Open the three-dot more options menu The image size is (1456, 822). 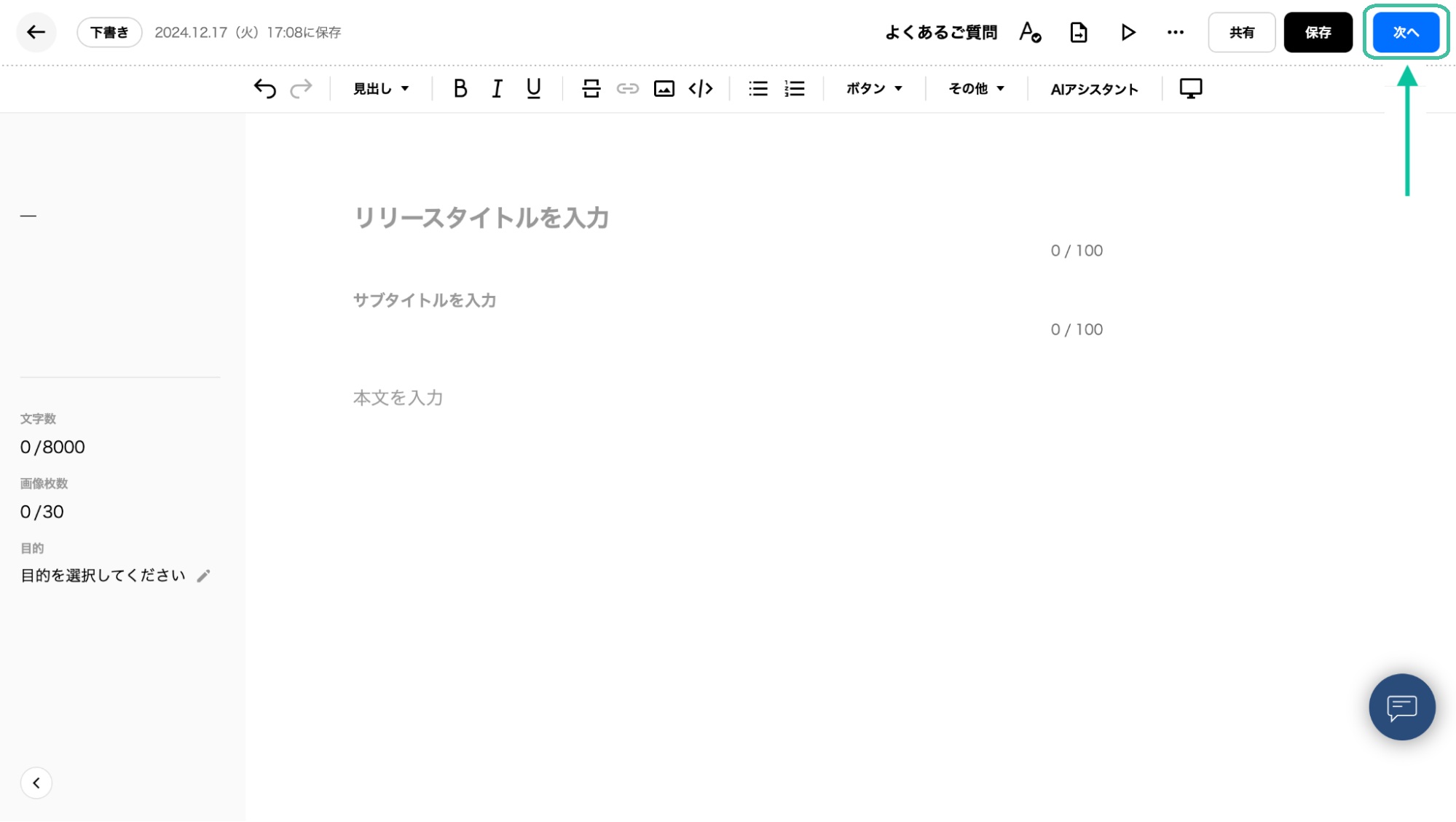tap(1175, 33)
